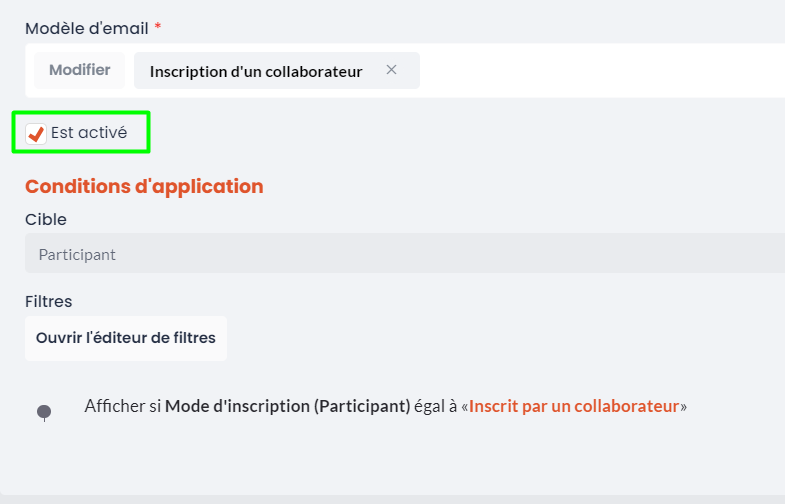Select the Inscription d'un collaborateur template chip

(256, 71)
